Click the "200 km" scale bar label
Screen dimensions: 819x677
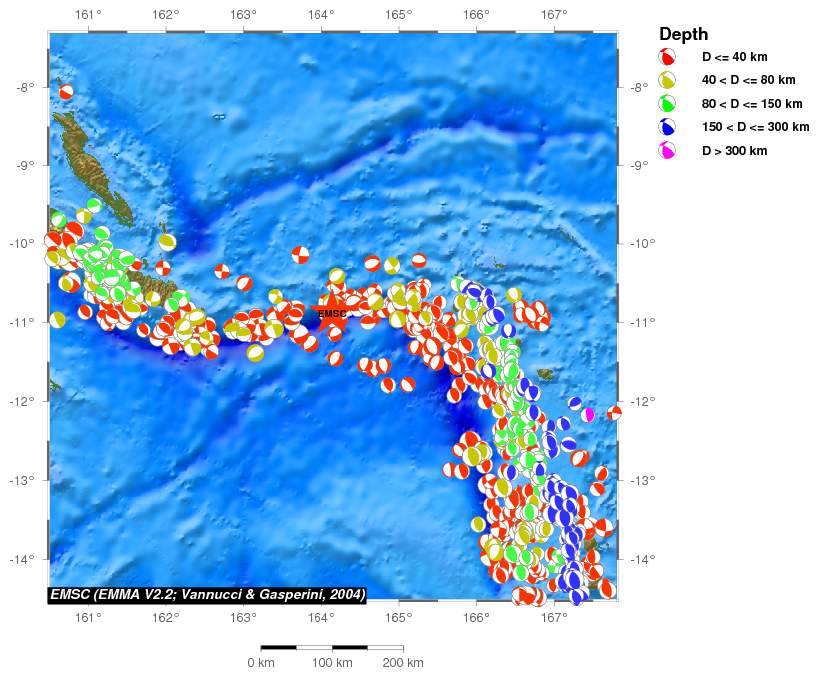[x=403, y=663]
